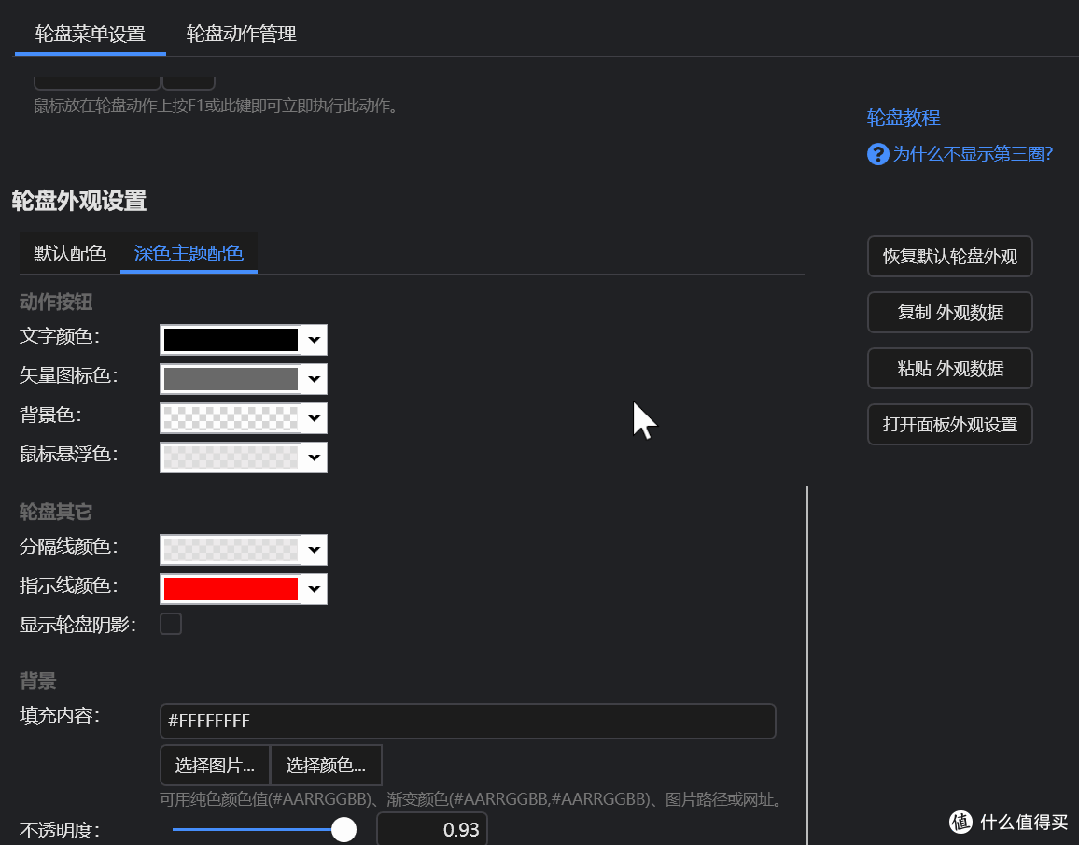
Task: Click the 填充内容 field with #FFFFFFFF
Action: [x=468, y=720]
